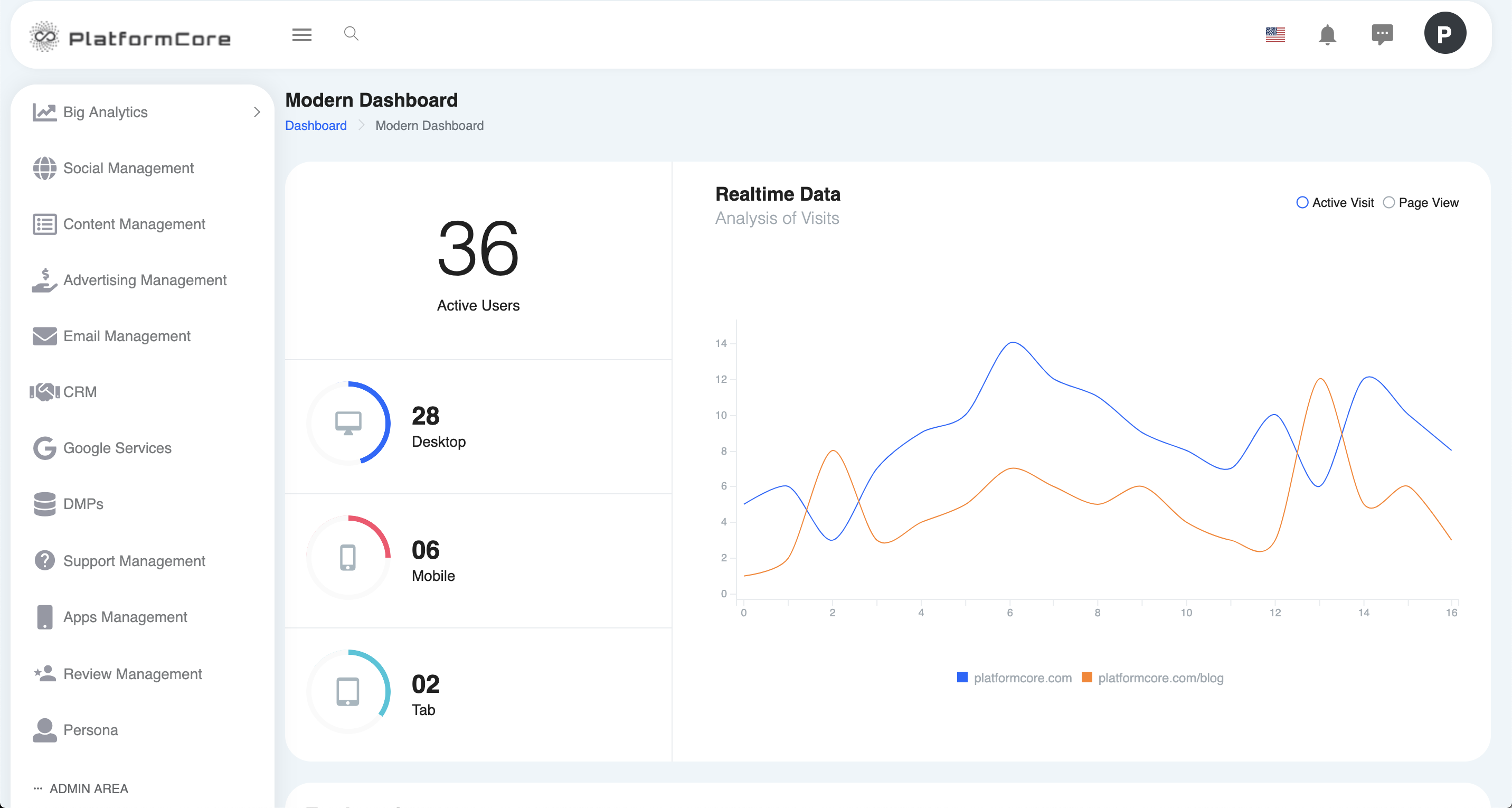The height and width of the screenshot is (808, 1512).
Task: Expand Big Analytics chevron arrow
Action: [x=257, y=112]
